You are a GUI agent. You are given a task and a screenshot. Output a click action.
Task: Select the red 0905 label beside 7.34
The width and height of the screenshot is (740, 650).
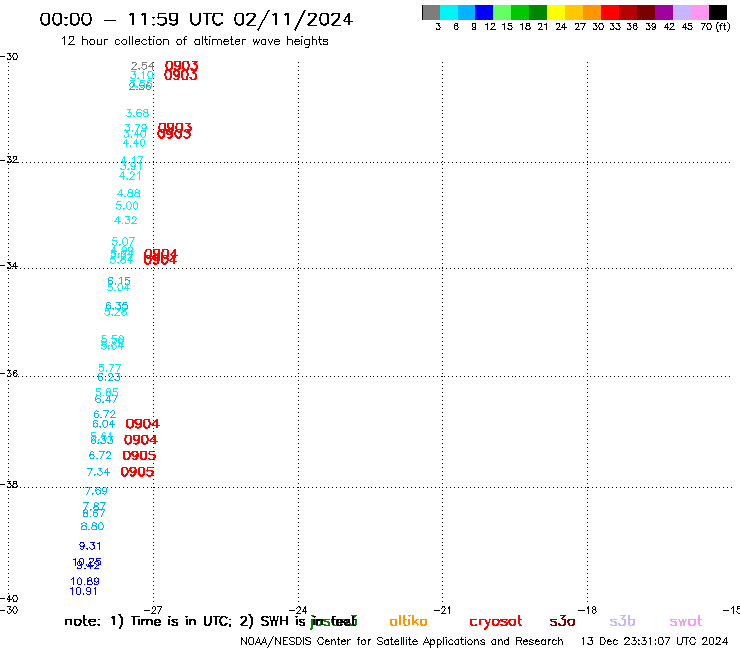click(137, 472)
